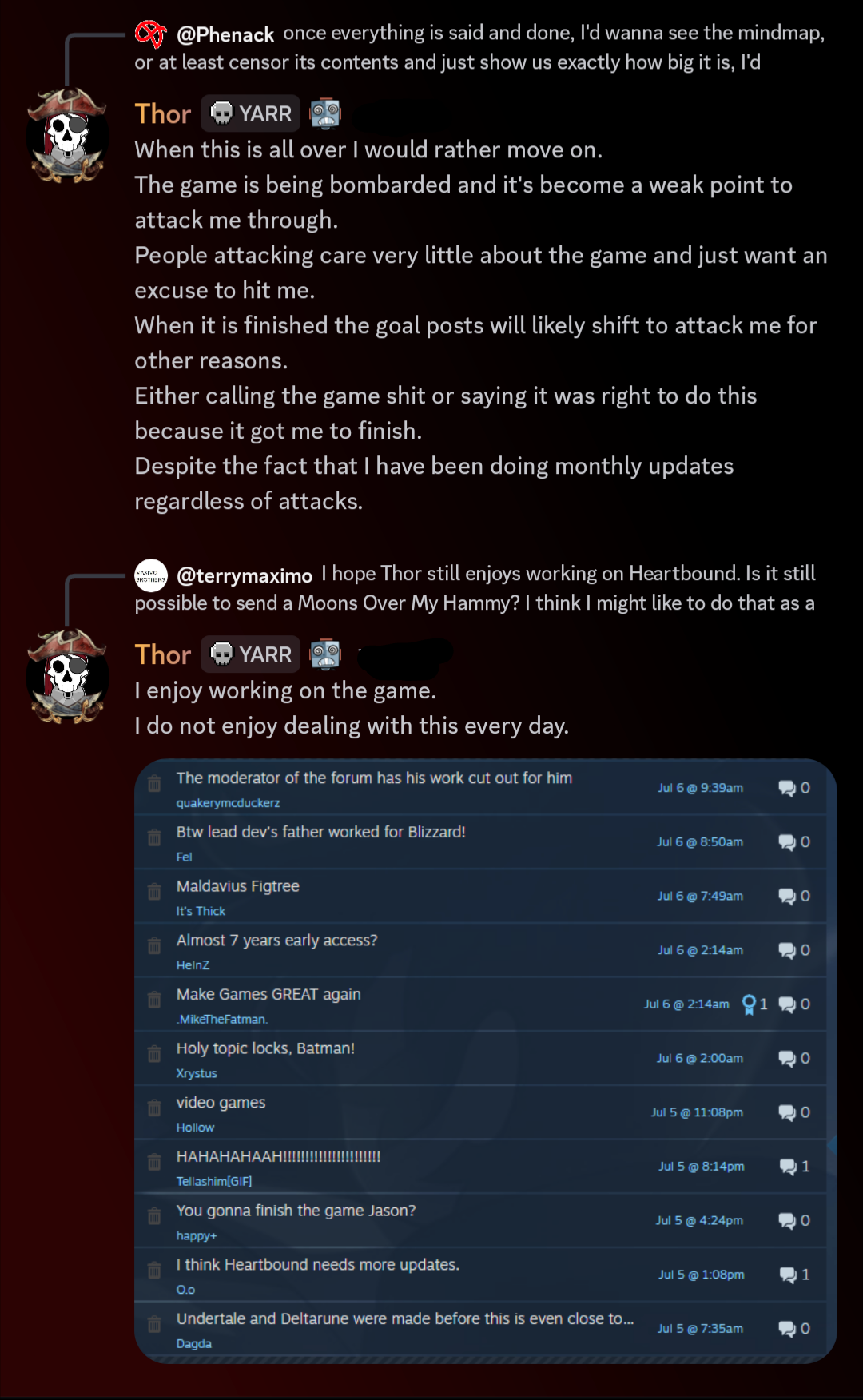Click trash icon beside 'Maldavius Figtree' thread
Image resolution: width=863 pixels, height=1400 pixels.
coord(154,892)
